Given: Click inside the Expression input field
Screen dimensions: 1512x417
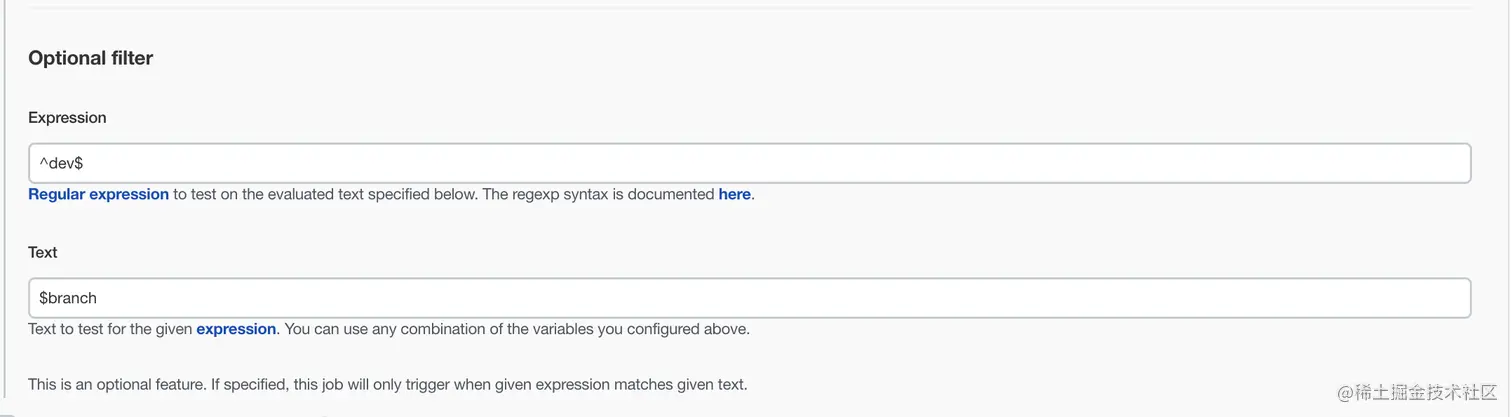Looking at the screenshot, I should (750, 163).
